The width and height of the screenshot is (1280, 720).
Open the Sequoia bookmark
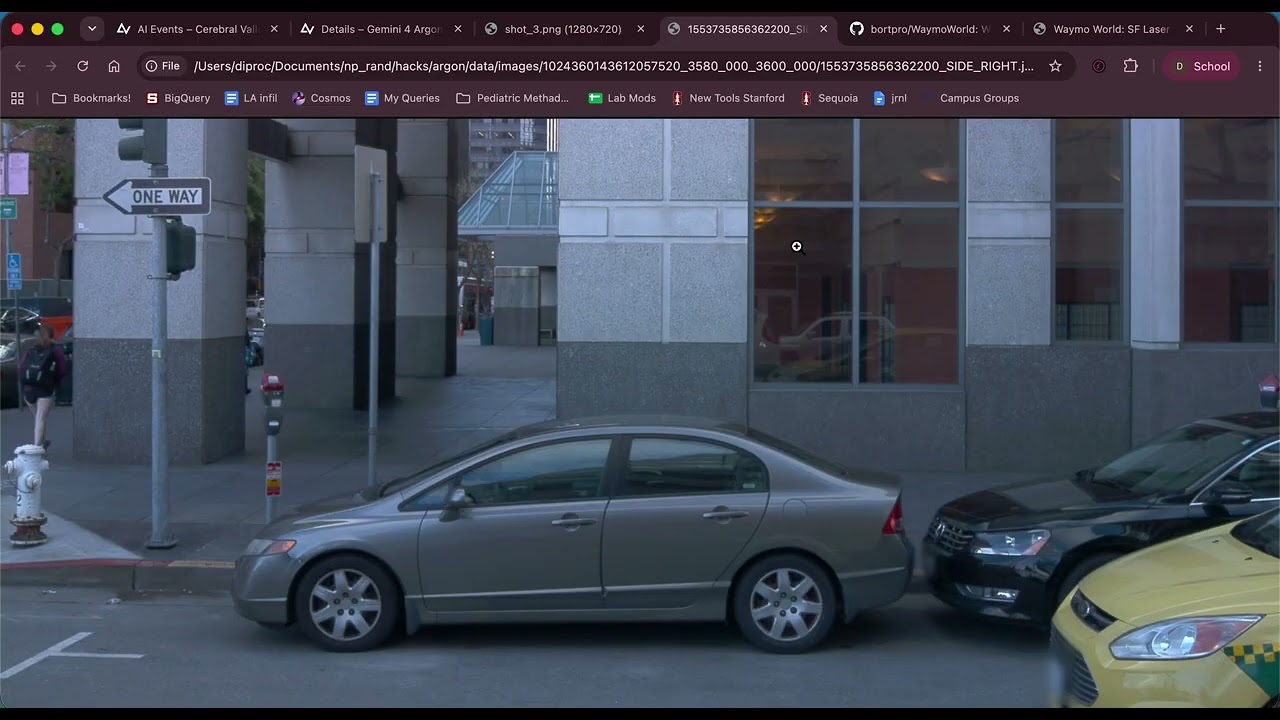pos(829,98)
